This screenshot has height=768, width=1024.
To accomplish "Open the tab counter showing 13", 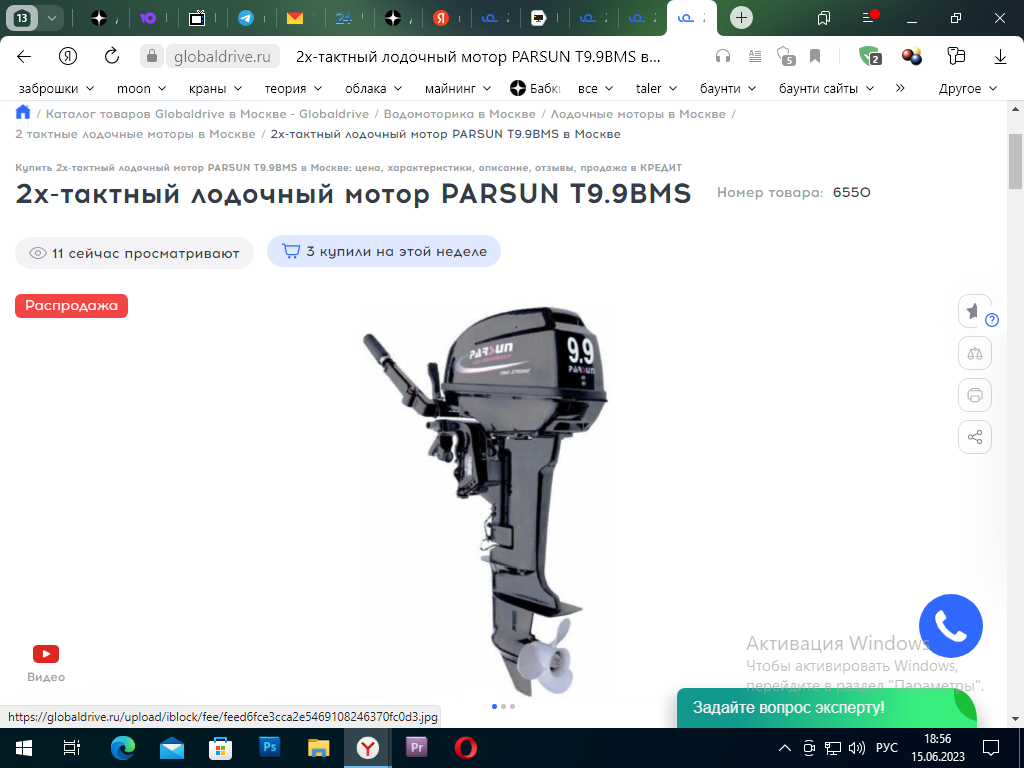I will 22,18.
